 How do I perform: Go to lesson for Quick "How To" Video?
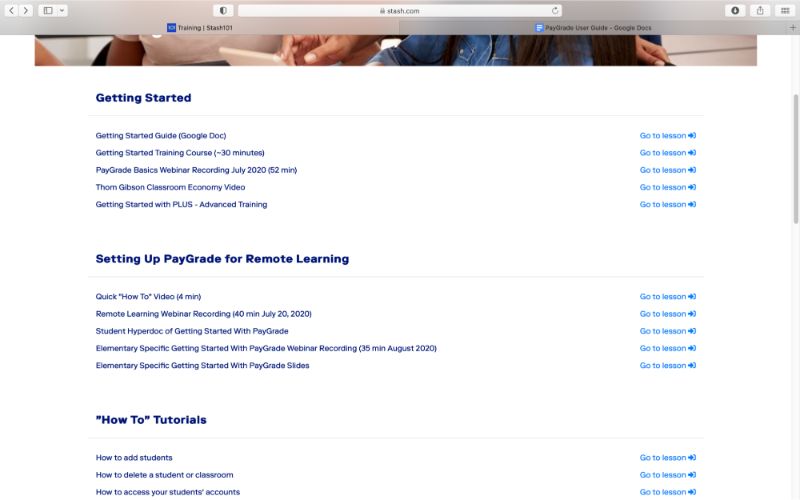(x=667, y=296)
